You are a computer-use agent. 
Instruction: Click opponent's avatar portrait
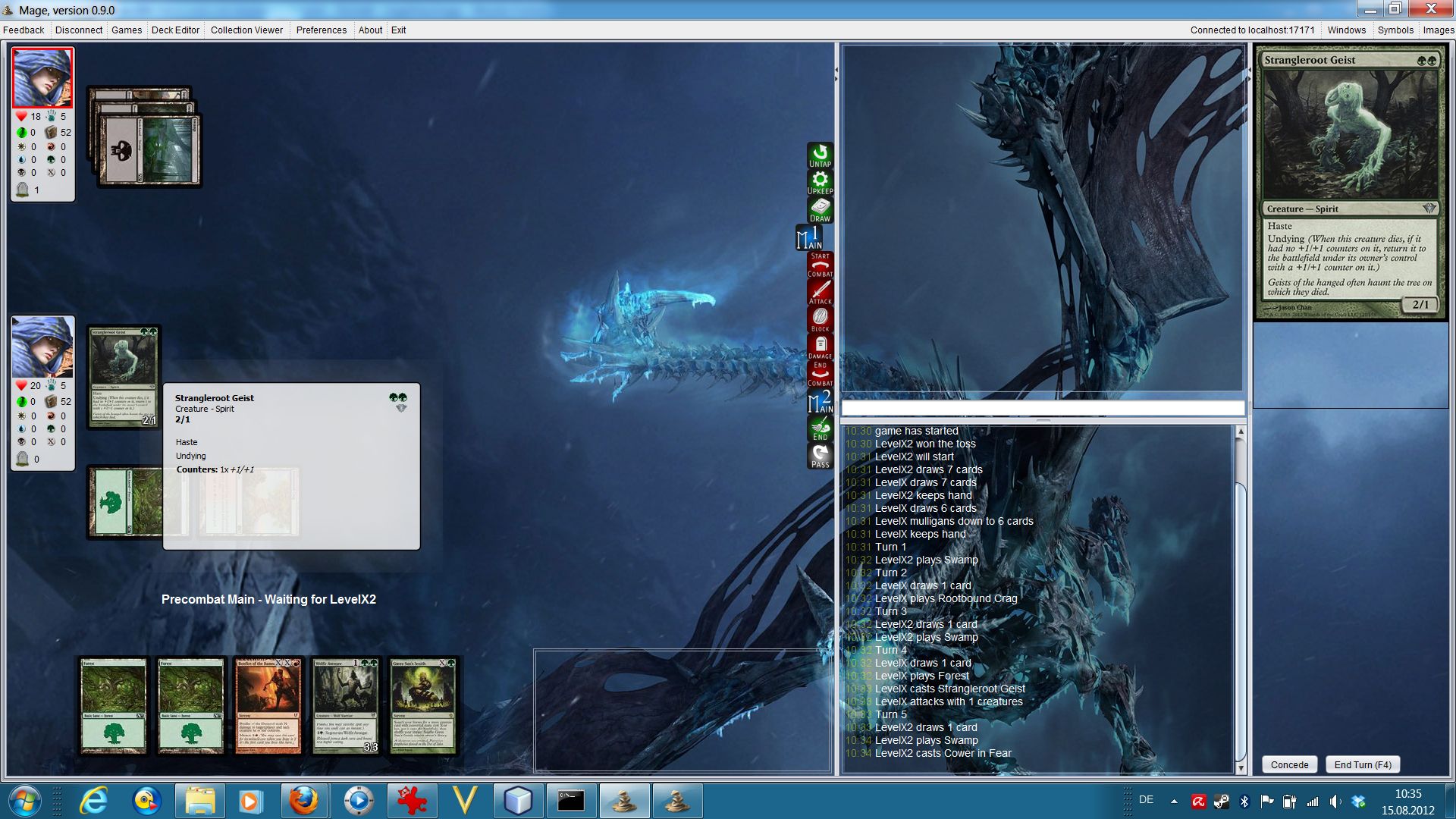coord(42,78)
